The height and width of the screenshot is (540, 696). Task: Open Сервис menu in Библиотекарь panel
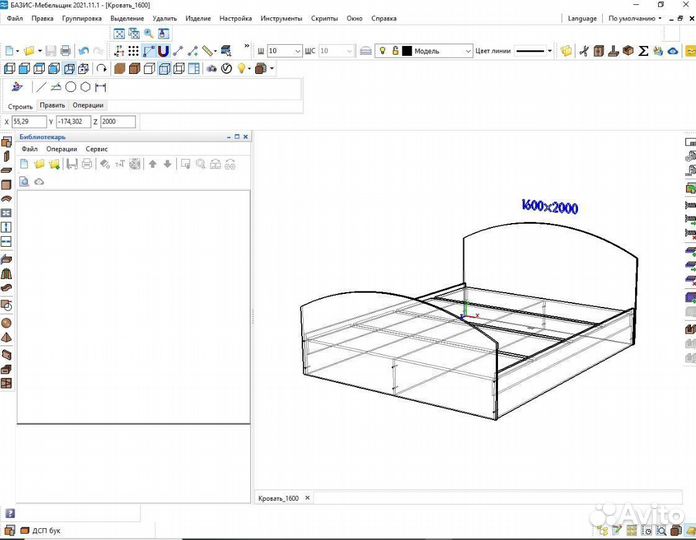point(97,148)
